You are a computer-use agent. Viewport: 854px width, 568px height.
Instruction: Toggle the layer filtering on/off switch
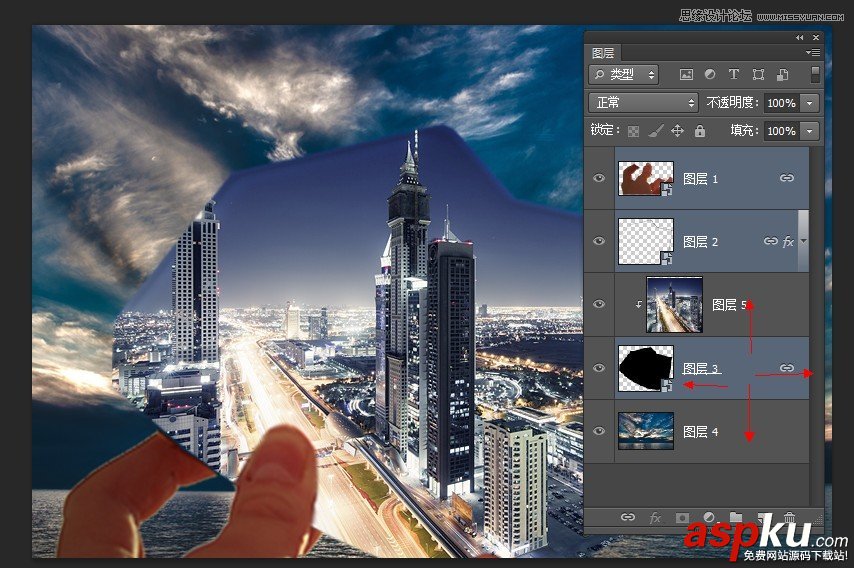click(815, 75)
